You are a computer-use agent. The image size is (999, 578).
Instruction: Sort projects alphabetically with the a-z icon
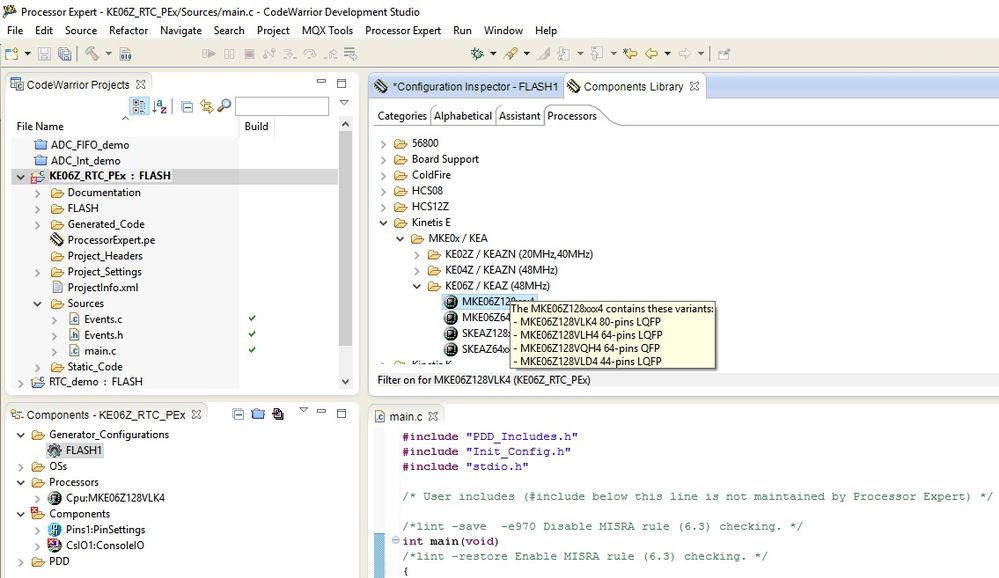[x=160, y=106]
